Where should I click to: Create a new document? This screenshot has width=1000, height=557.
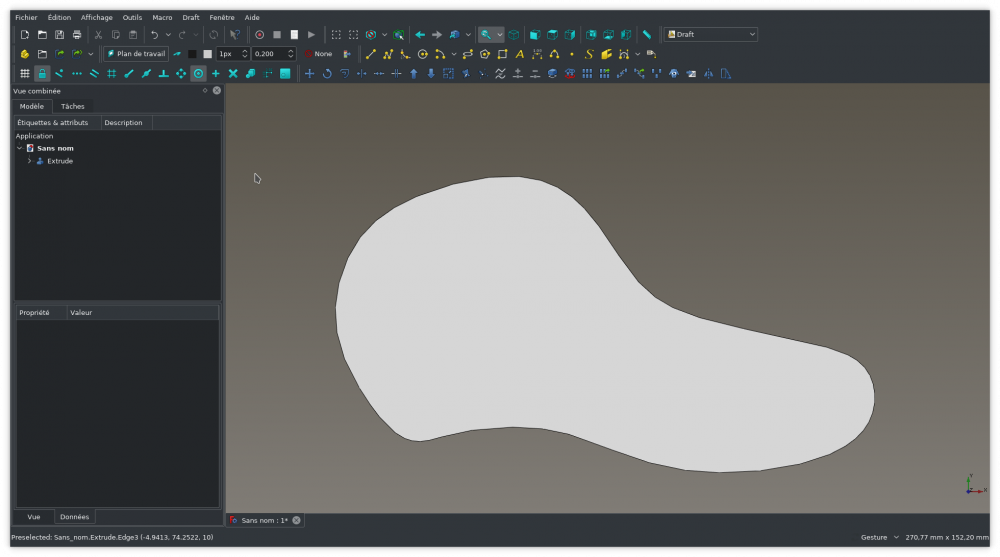pos(25,34)
